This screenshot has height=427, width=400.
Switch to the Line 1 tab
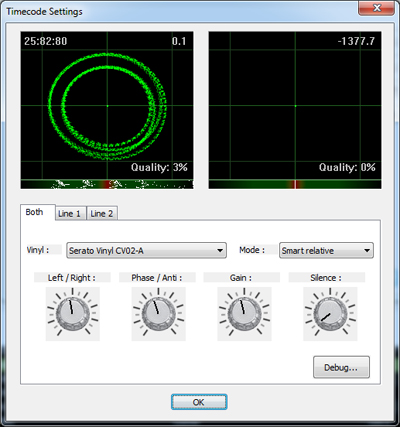pyautogui.click(x=69, y=213)
